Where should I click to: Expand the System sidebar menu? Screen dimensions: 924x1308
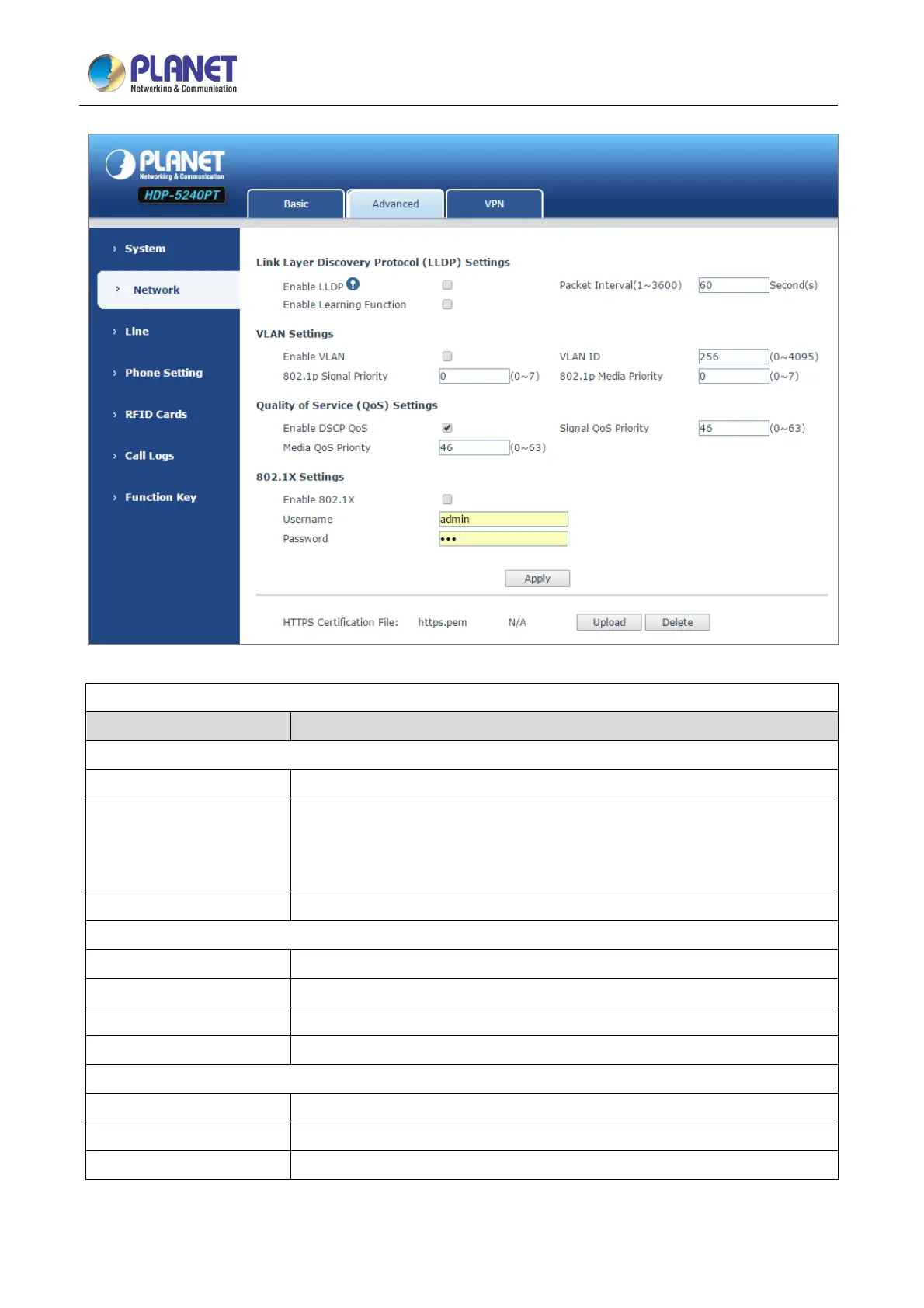tap(145, 249)
